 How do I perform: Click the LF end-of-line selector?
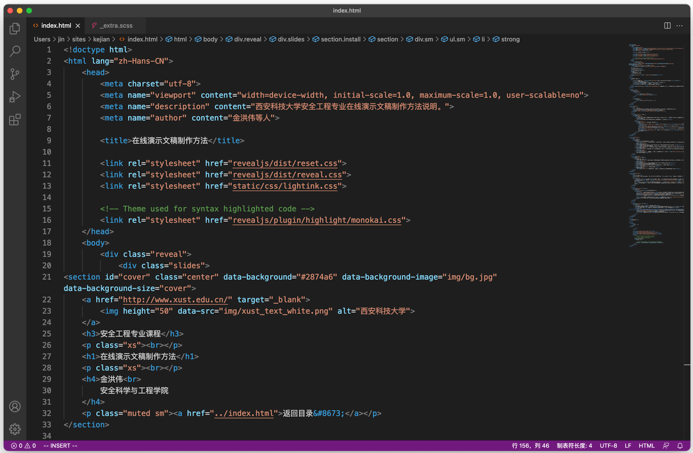[x=628, y=446]
